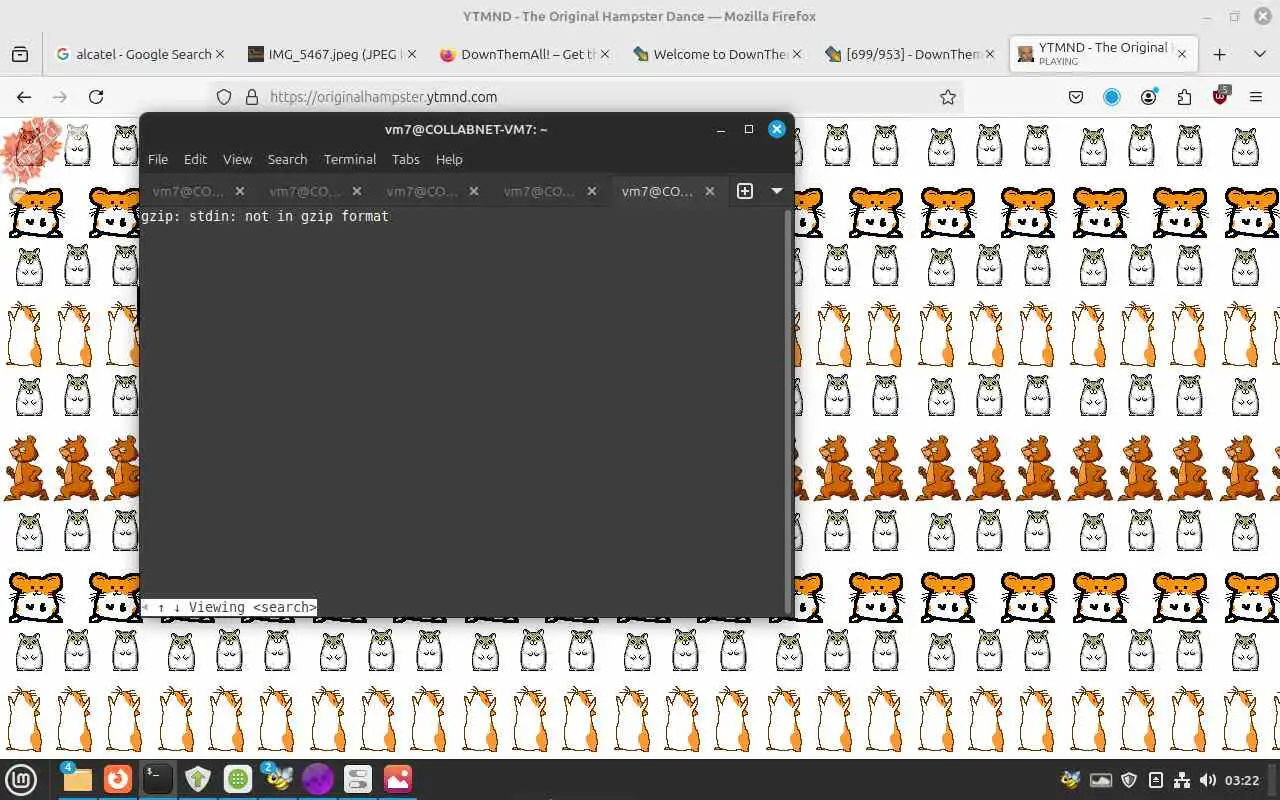Switch to Firefox from the taskbar
The width and height of the screenshot is (1280, 800).
coord(118,778)
